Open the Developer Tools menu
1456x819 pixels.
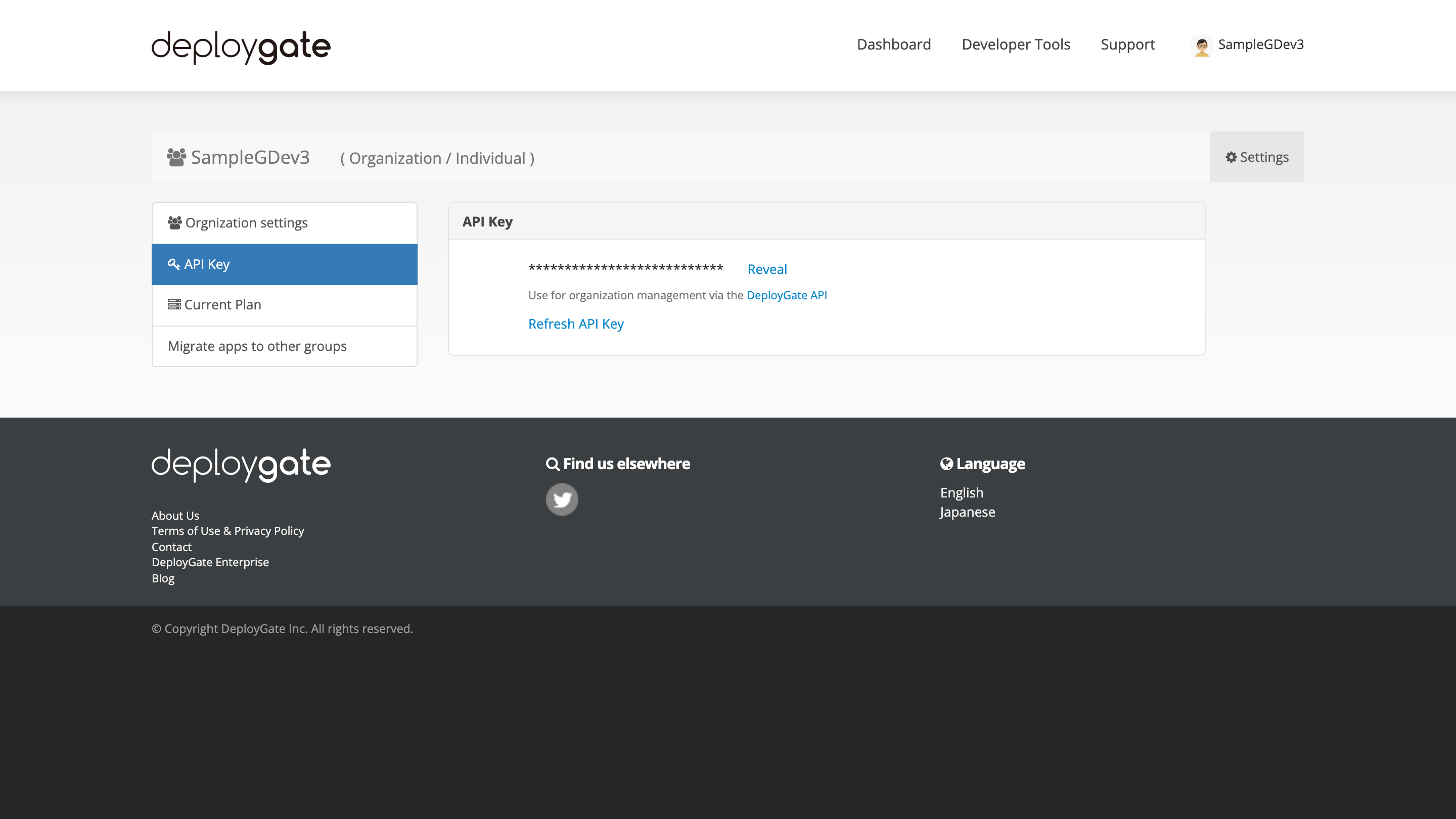tap(1016, 44)
